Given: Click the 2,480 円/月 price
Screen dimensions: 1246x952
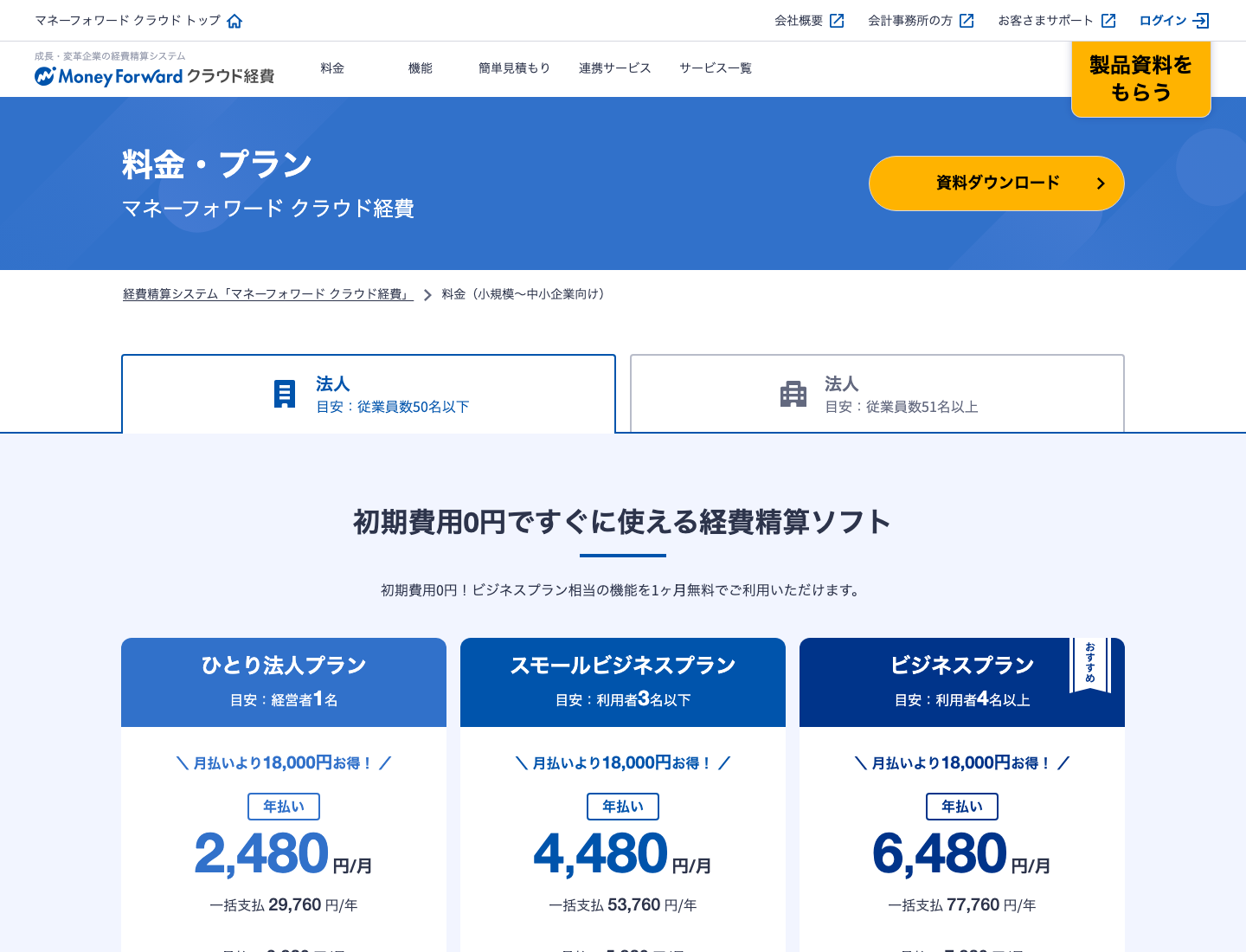Looking at the screenshot, I should (x=284, y=854).
